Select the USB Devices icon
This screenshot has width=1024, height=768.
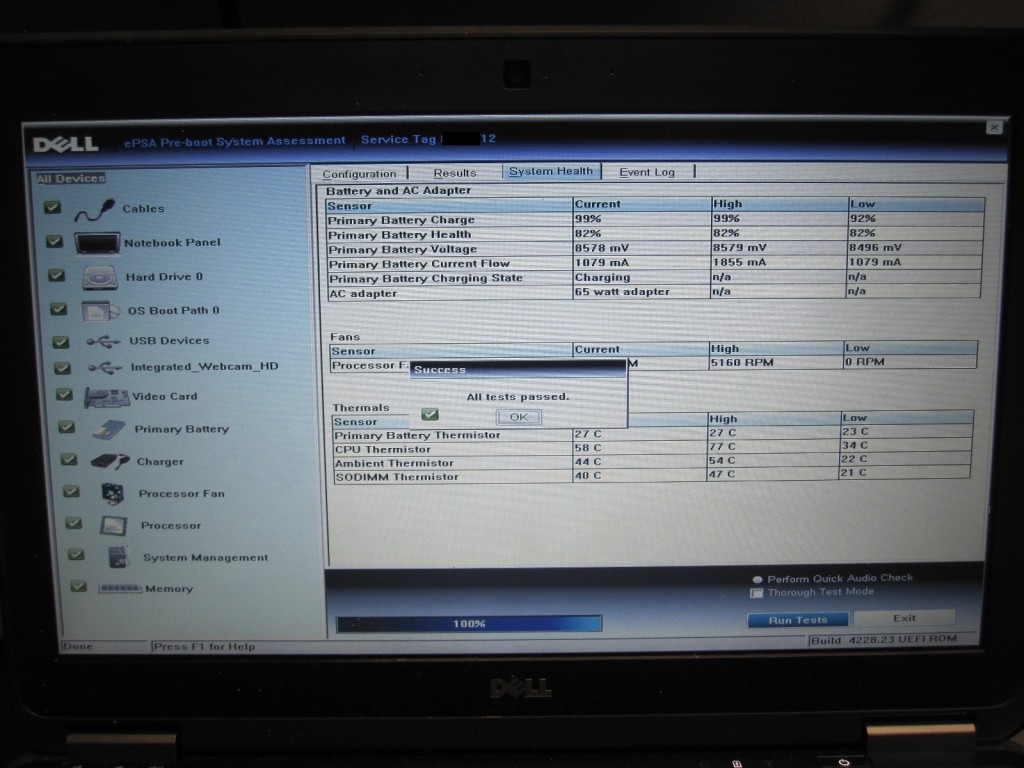(103, 342)
